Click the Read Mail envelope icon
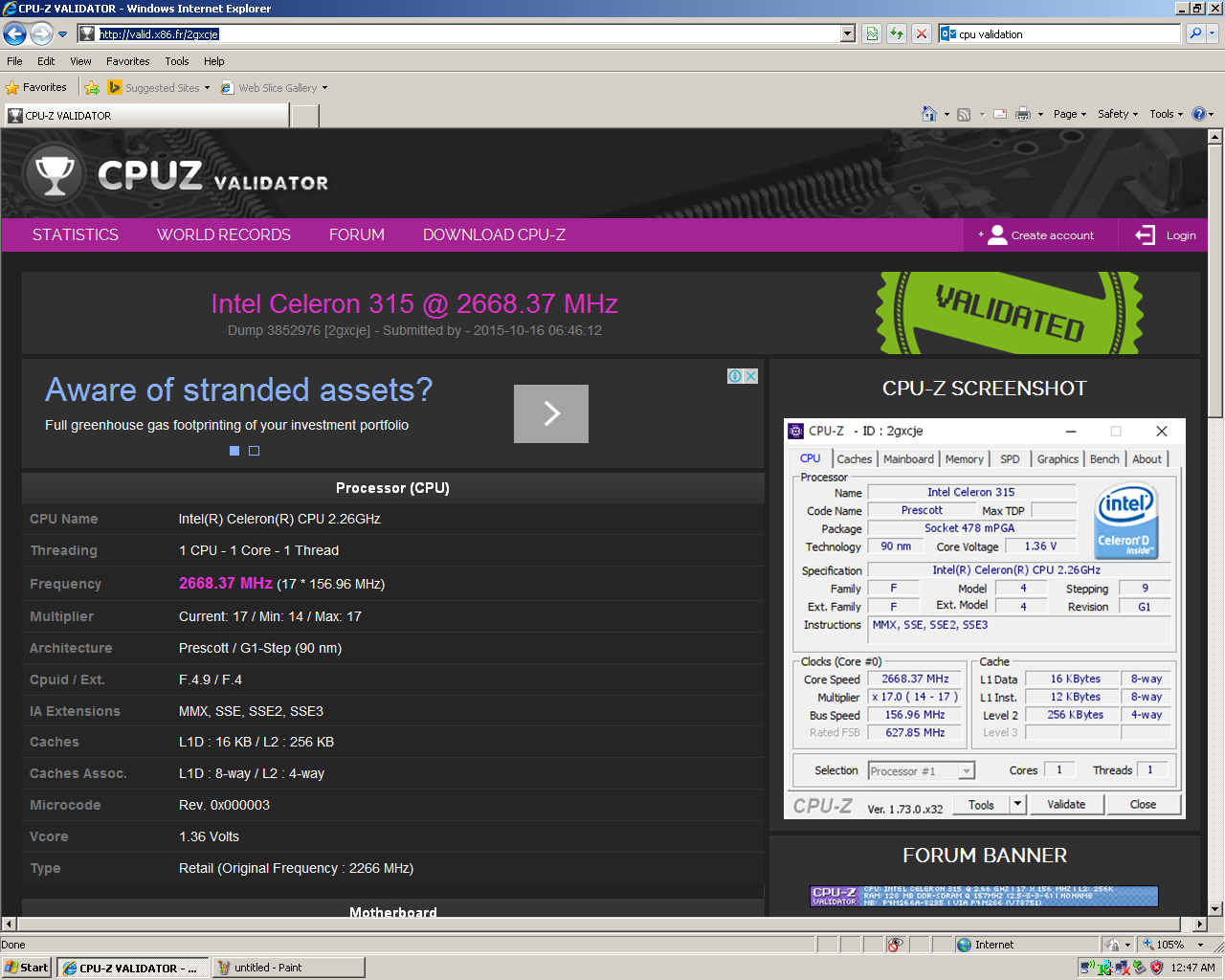Screen dimensions: 1225x980 1000,114
